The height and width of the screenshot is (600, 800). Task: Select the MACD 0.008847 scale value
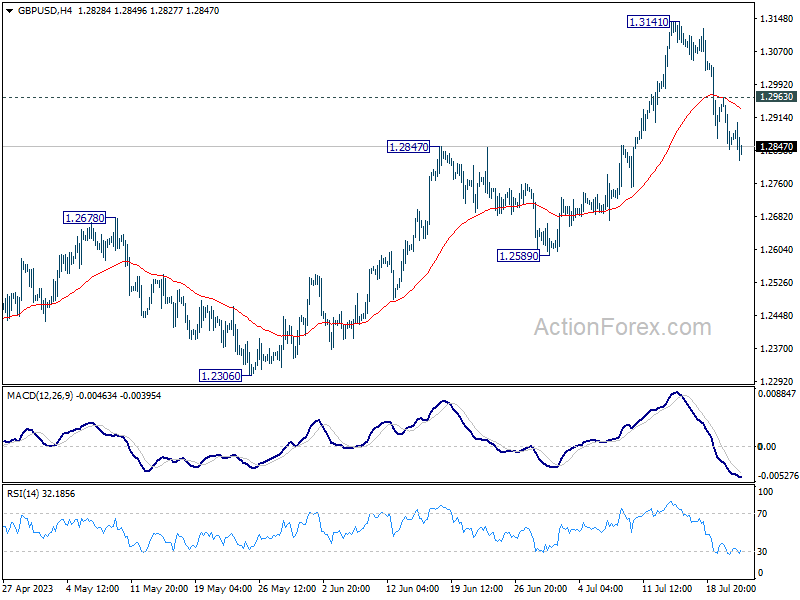pos(777,394)
